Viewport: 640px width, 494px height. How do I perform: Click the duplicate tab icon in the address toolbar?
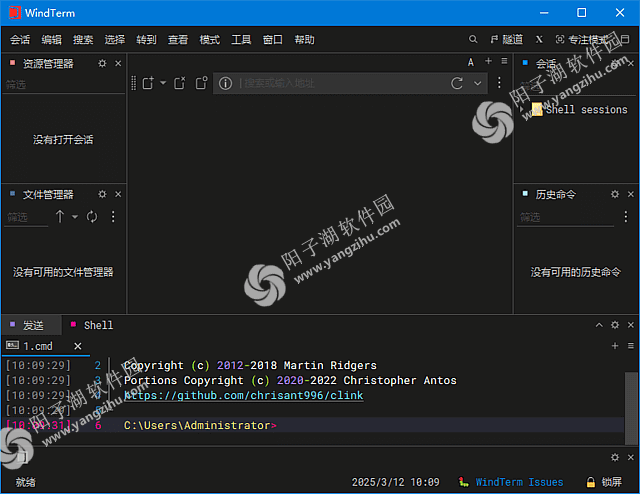tap(201, 83)
